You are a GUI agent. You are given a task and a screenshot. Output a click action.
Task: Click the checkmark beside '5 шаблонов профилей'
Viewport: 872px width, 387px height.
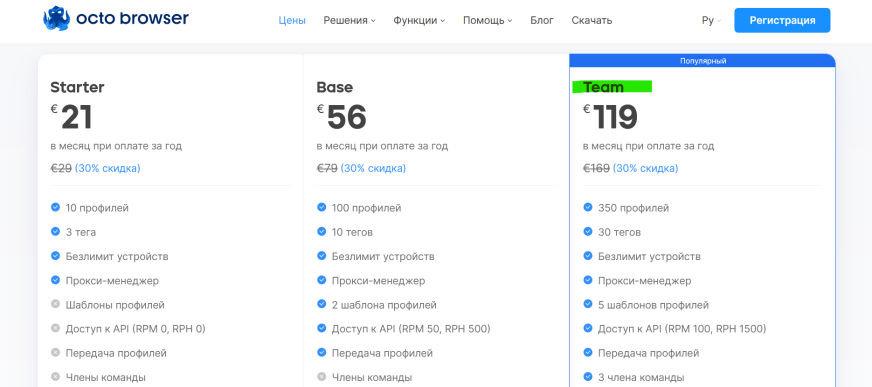588,304
